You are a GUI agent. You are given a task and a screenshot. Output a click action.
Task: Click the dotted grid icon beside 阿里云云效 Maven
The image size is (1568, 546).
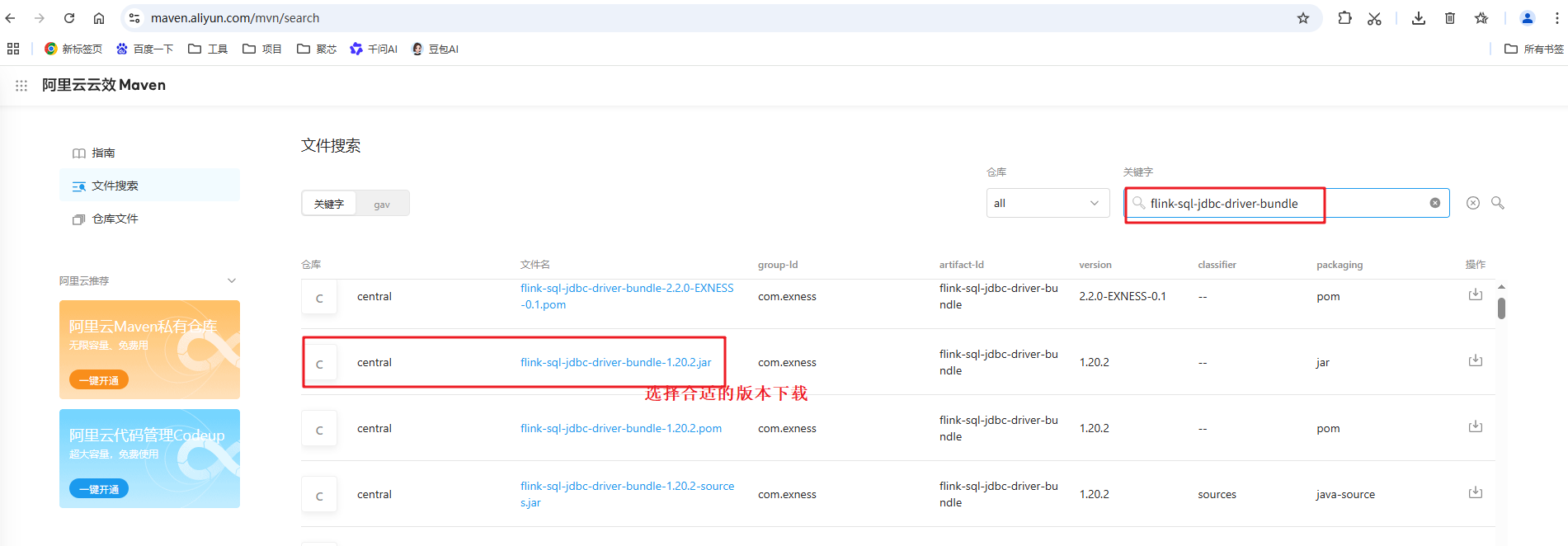click(x=21, y=85)
